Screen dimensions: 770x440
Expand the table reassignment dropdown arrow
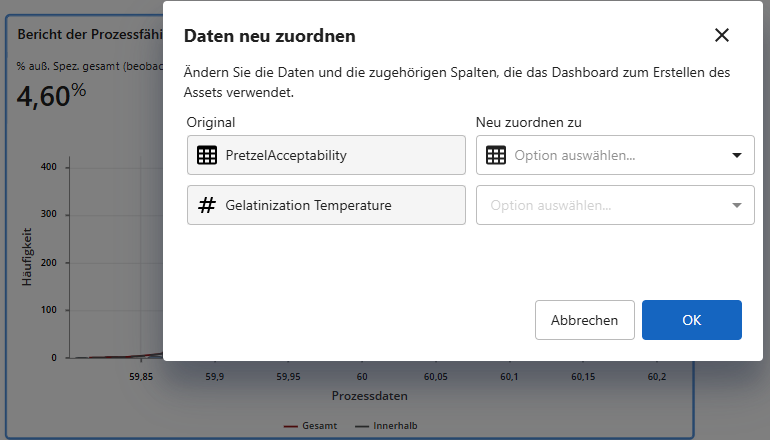(737, 155)
